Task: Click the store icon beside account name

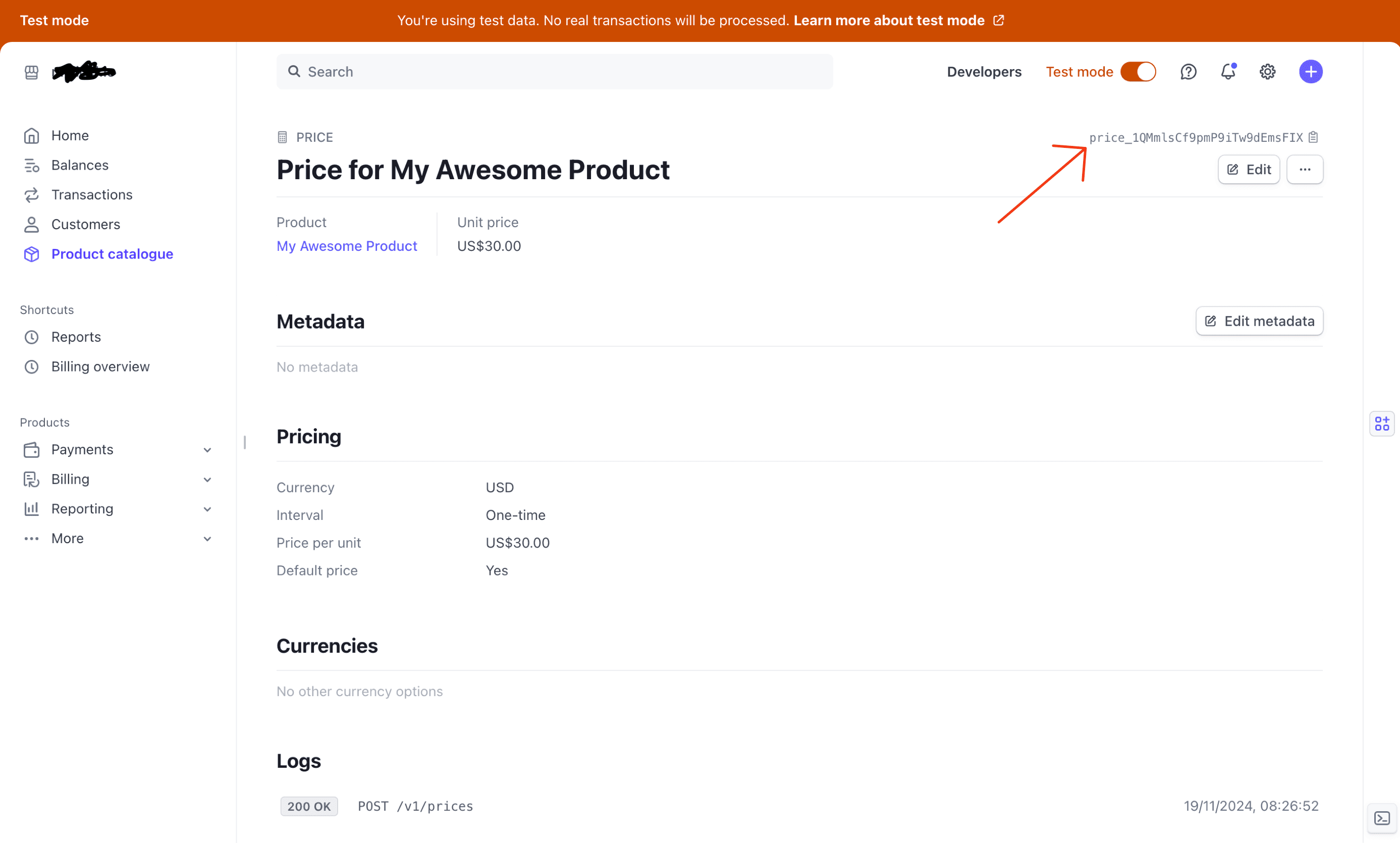Action: pyautogui.click(x=32, y=72)
